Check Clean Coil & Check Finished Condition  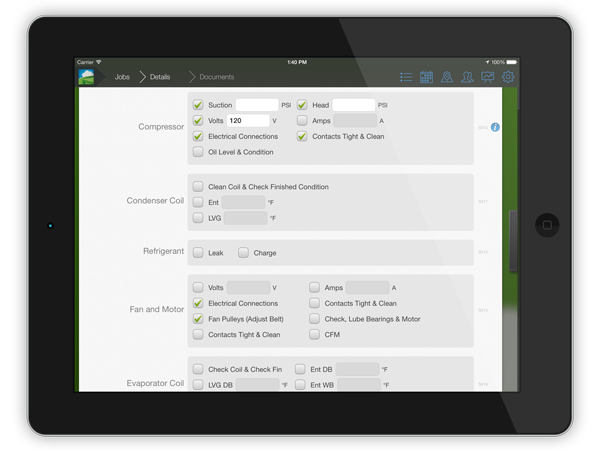tap(198, 186)
